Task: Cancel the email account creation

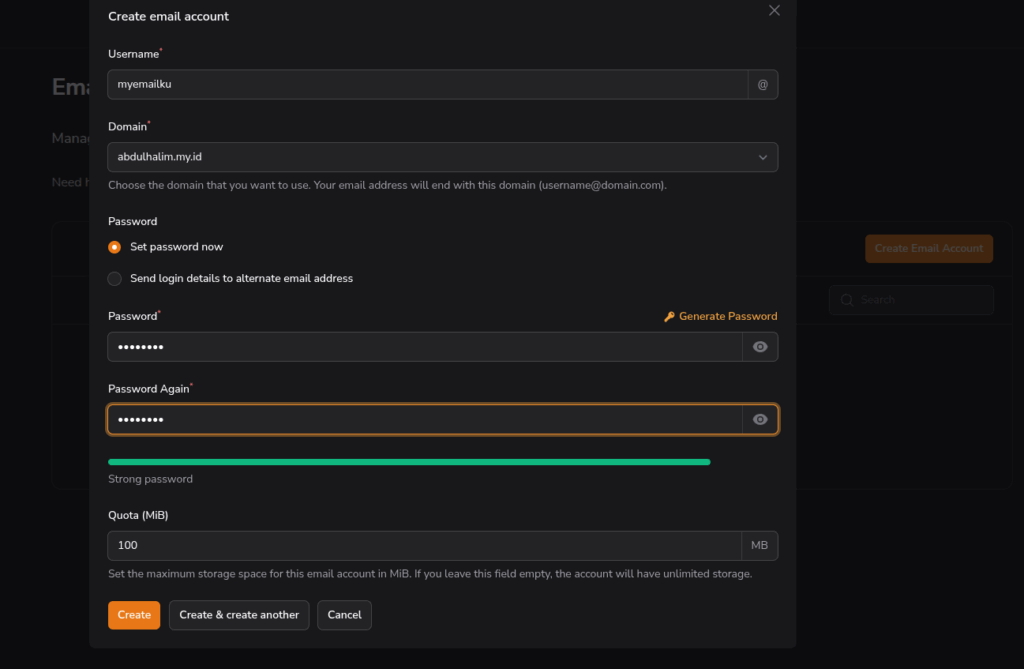Action: pyautogui.click(x=344, y=615)
